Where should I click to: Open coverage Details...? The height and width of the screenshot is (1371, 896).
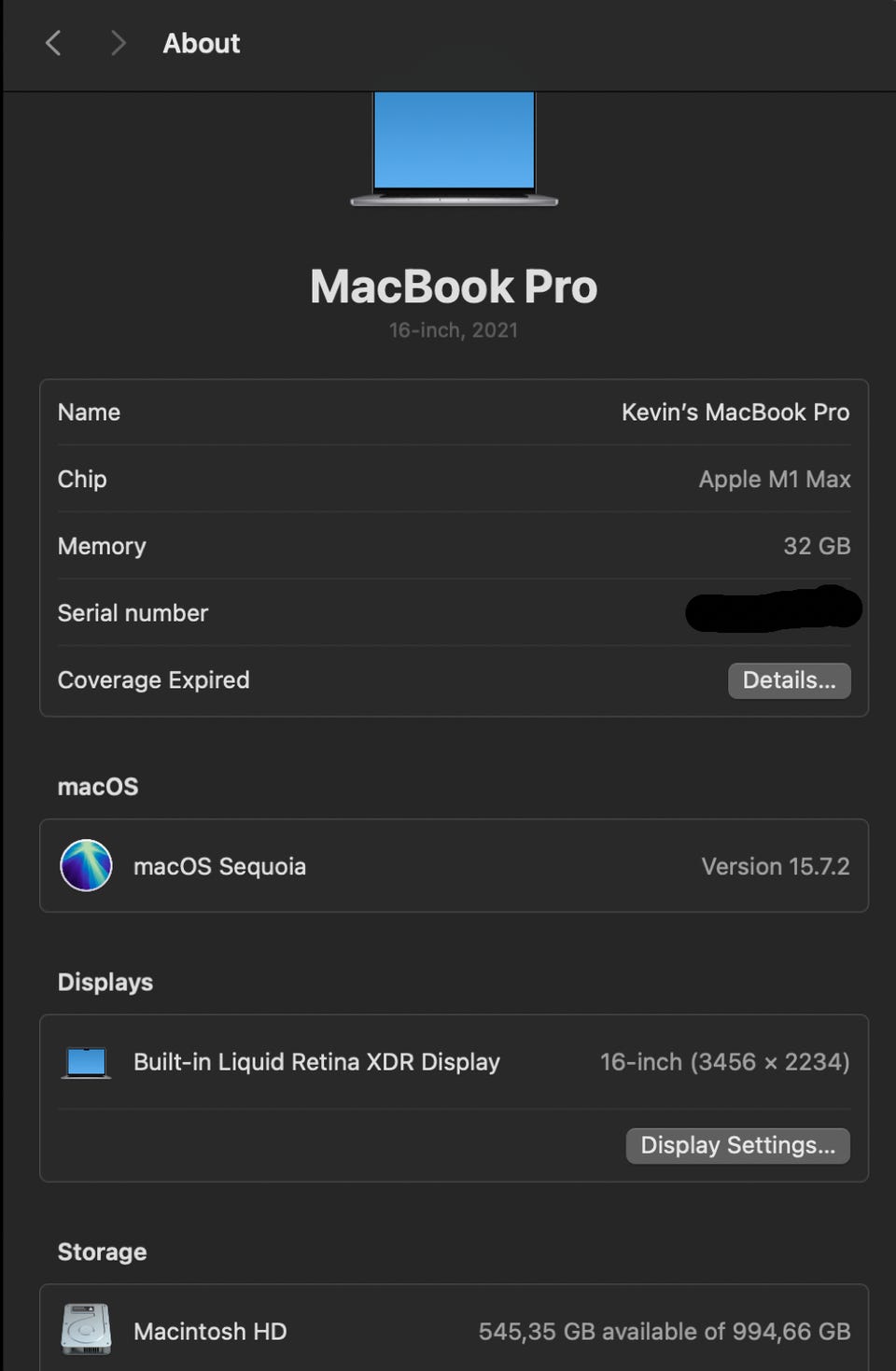(789, 680)
